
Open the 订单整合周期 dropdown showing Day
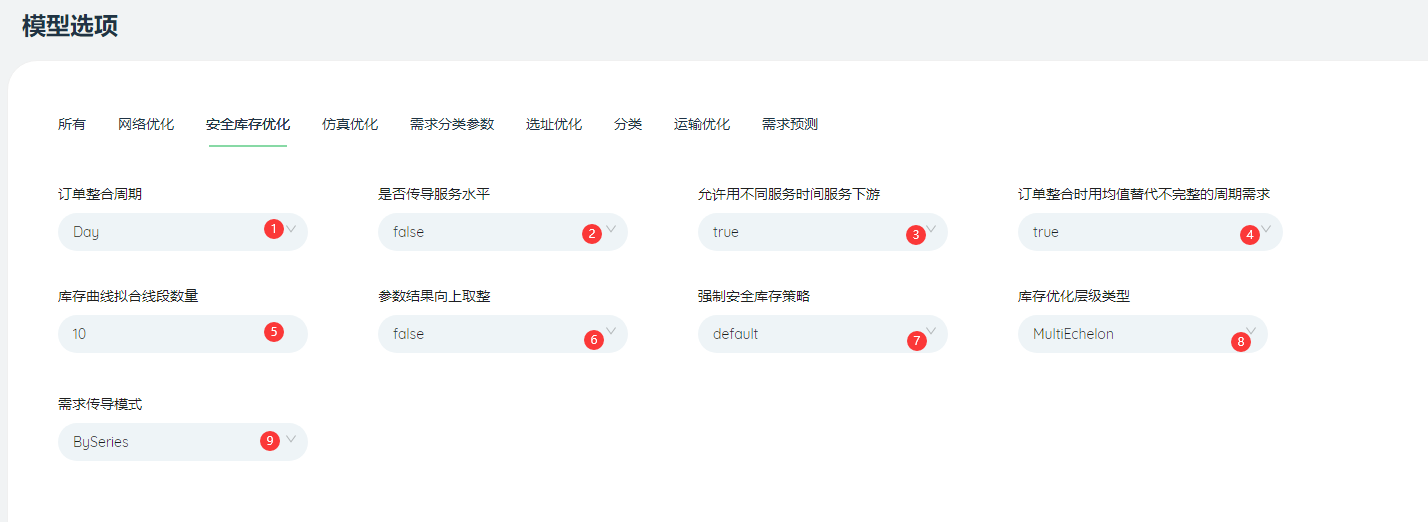click(183, 232)
